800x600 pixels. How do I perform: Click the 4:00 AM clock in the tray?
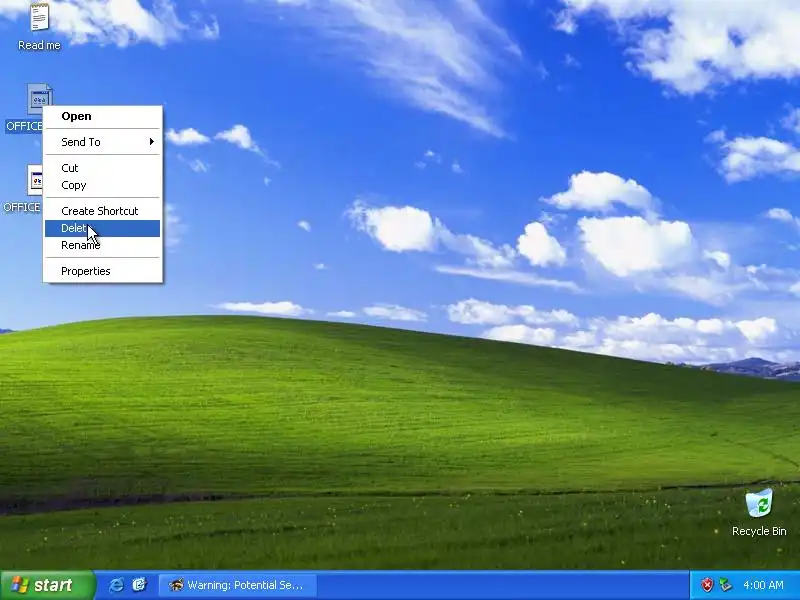point(763,585)
